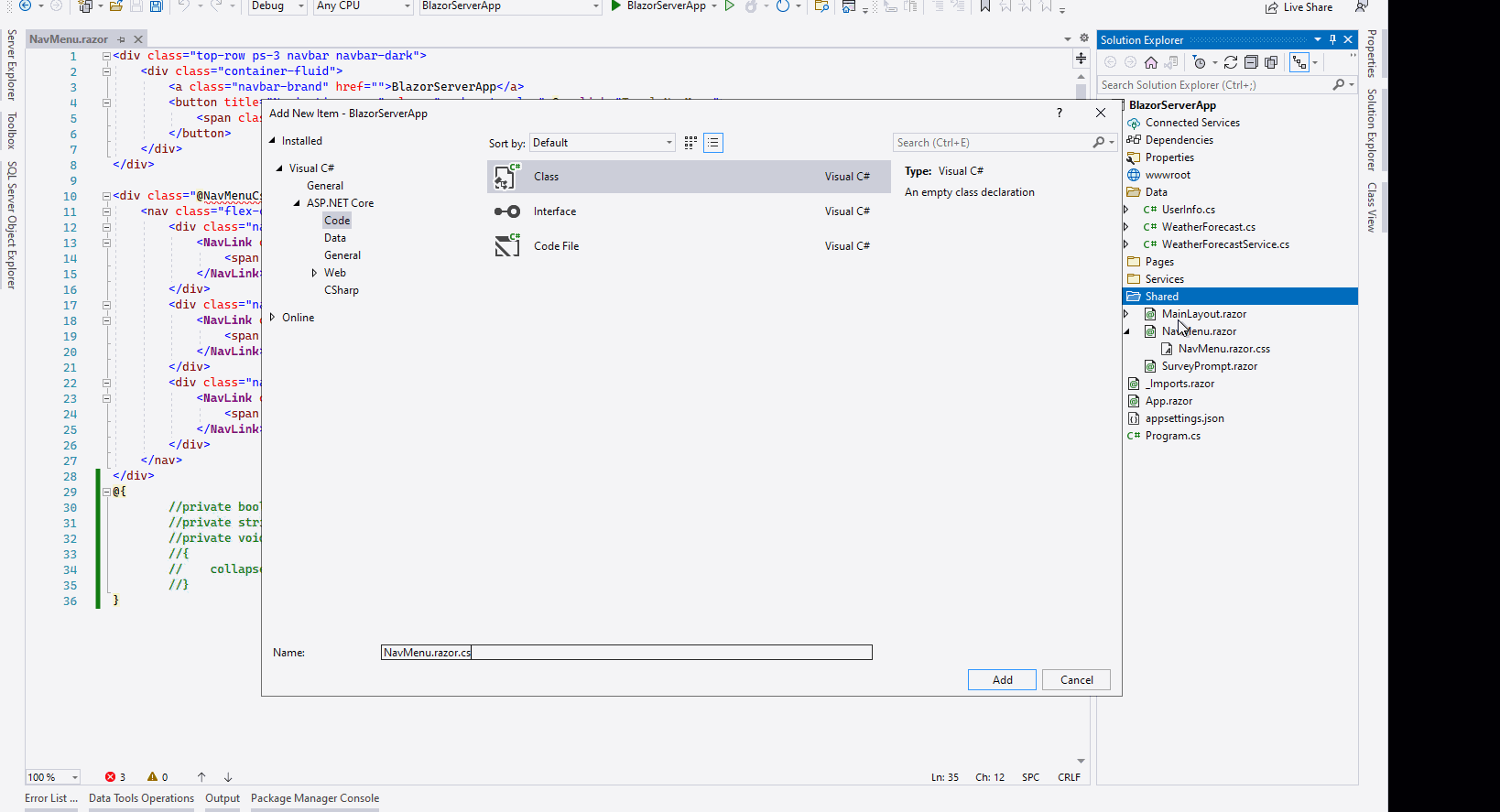Click Show All Files icon

(x=1271, y=62)
